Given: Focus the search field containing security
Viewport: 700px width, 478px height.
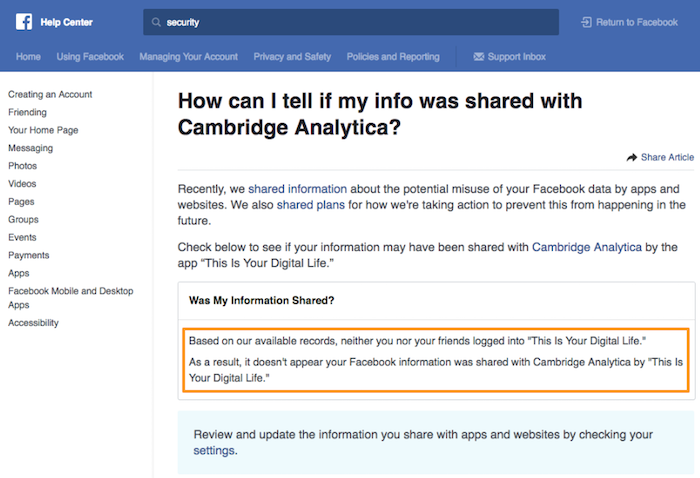Looking at the screenshot, I should tap(351, 22).
